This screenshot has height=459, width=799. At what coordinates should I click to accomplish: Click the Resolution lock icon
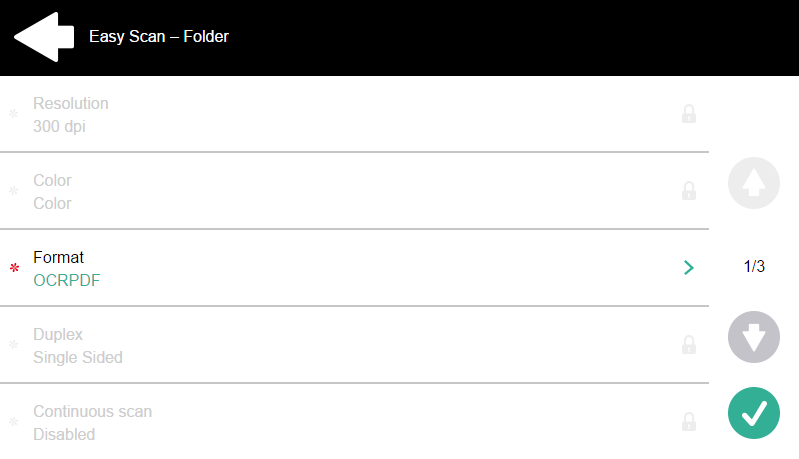(689, 114)
